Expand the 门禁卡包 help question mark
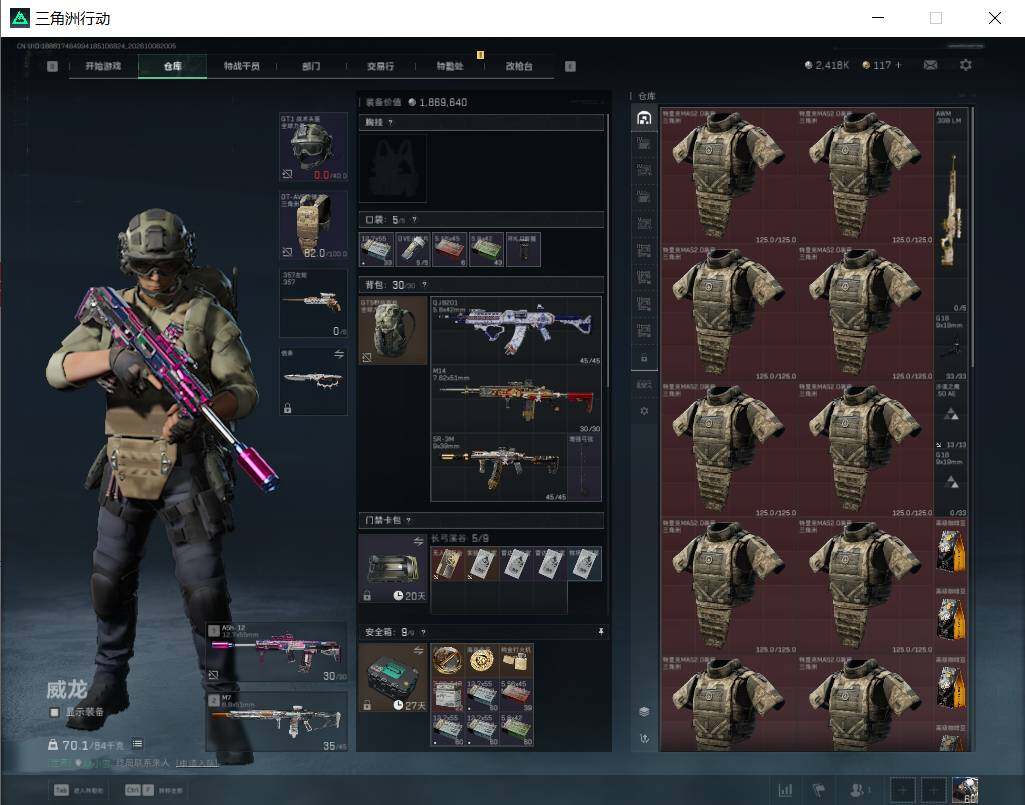This screenshot has width=1025, height=805. point(408,520)
